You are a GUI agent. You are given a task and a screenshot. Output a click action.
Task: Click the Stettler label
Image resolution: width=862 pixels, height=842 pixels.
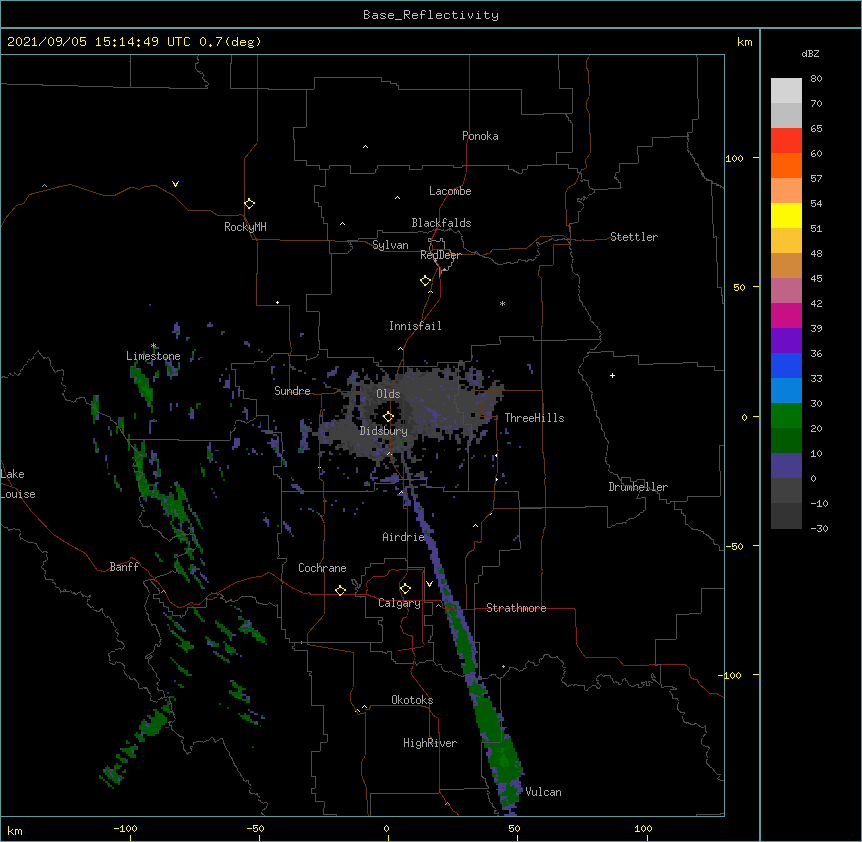634,237
